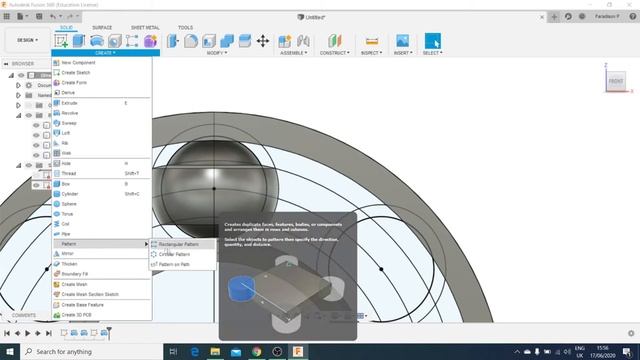Expand the Document Settings tree node

[x=18, y=85]
